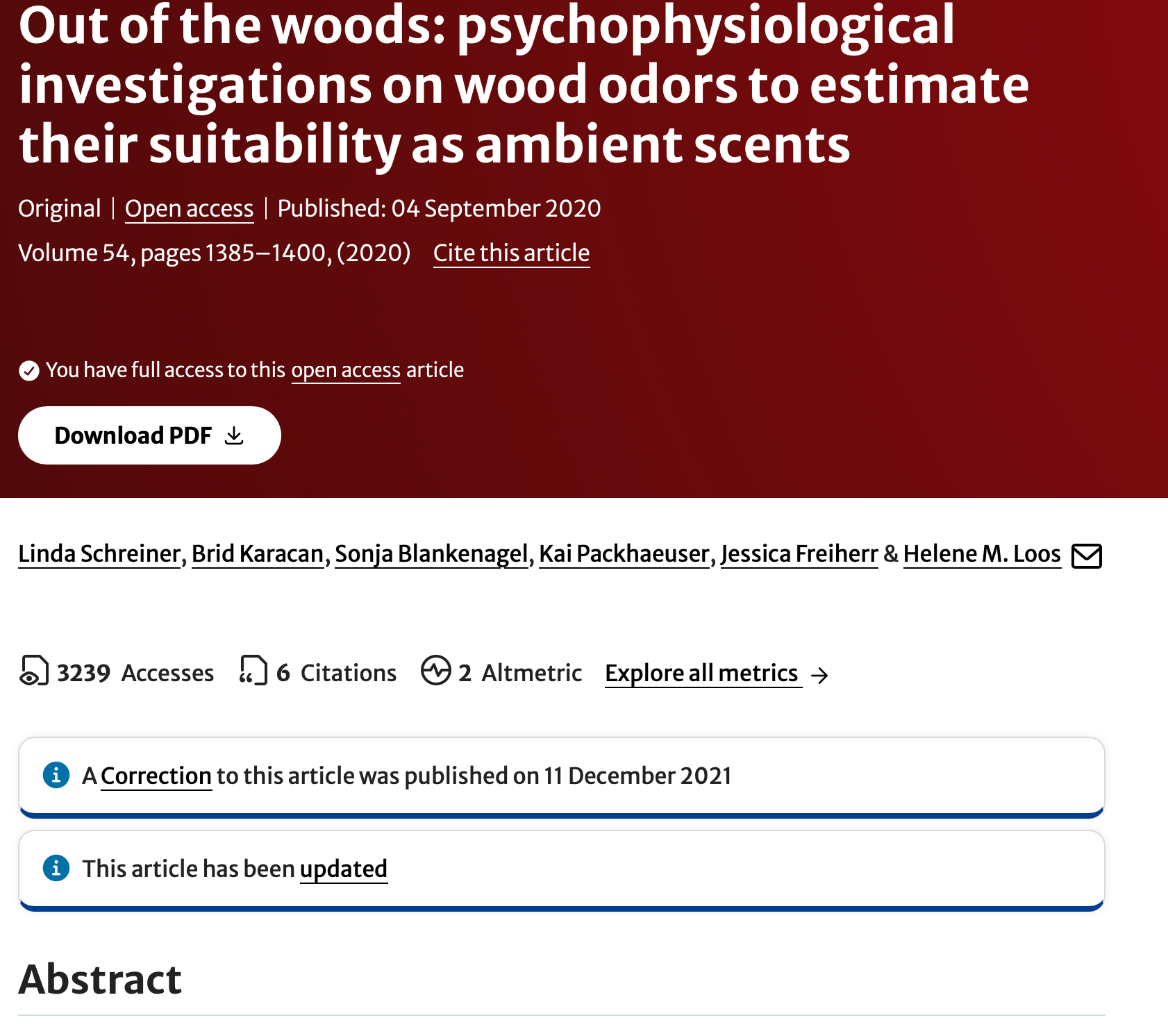Click the Altmetric pulse icon

436,671
